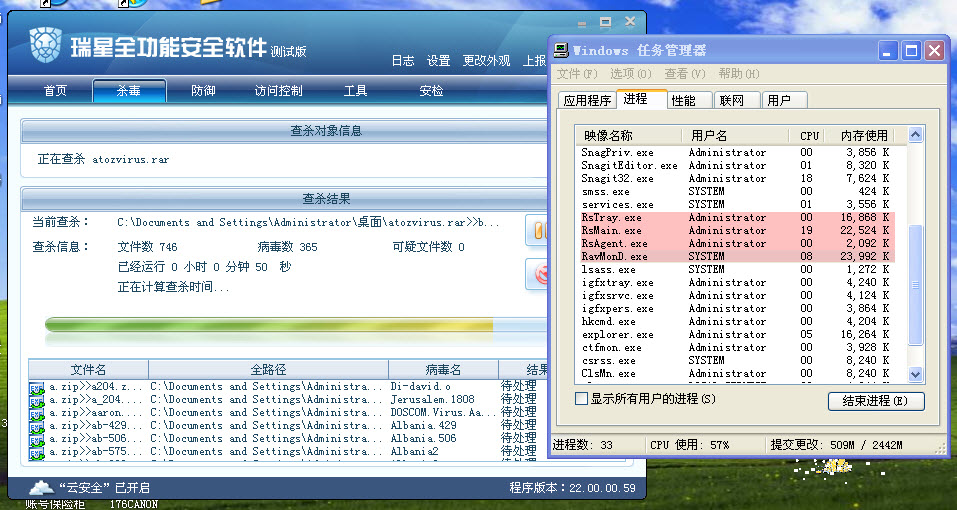Sort processes by 映像名称 column
The width and height of the screenshot is (957, 510).
coord(628,135)
